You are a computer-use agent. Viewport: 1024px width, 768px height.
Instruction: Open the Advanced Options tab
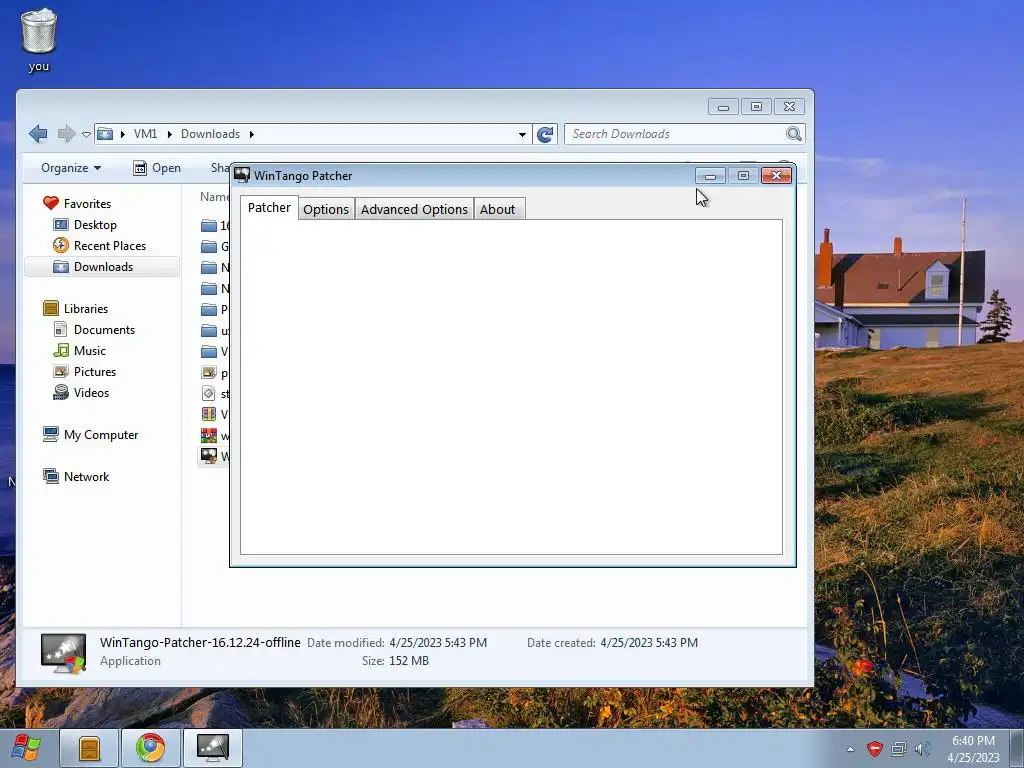coord(414,210)
